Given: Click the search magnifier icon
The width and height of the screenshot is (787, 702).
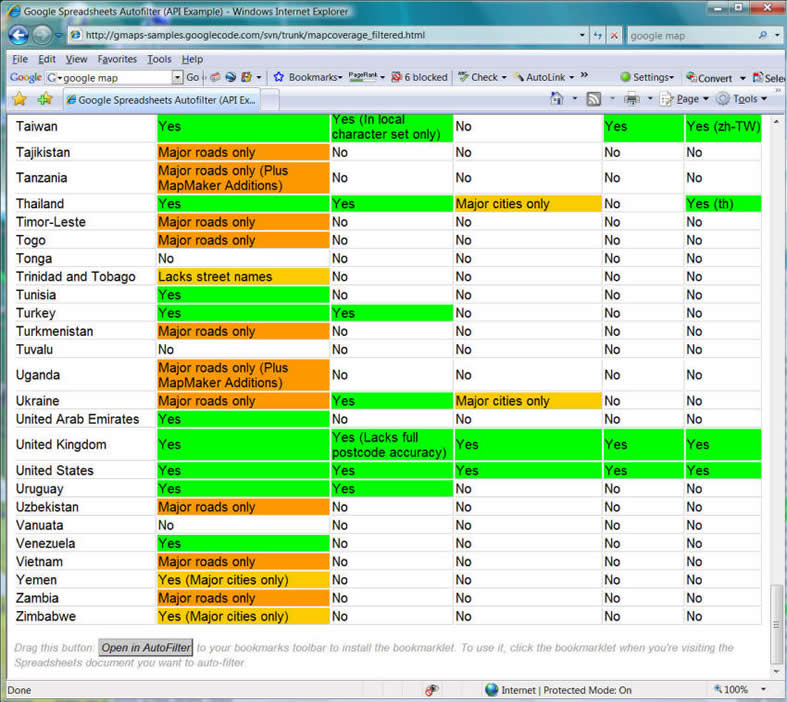Looking at the screenshot, I should pyautogui.click(x=762, y=35).
